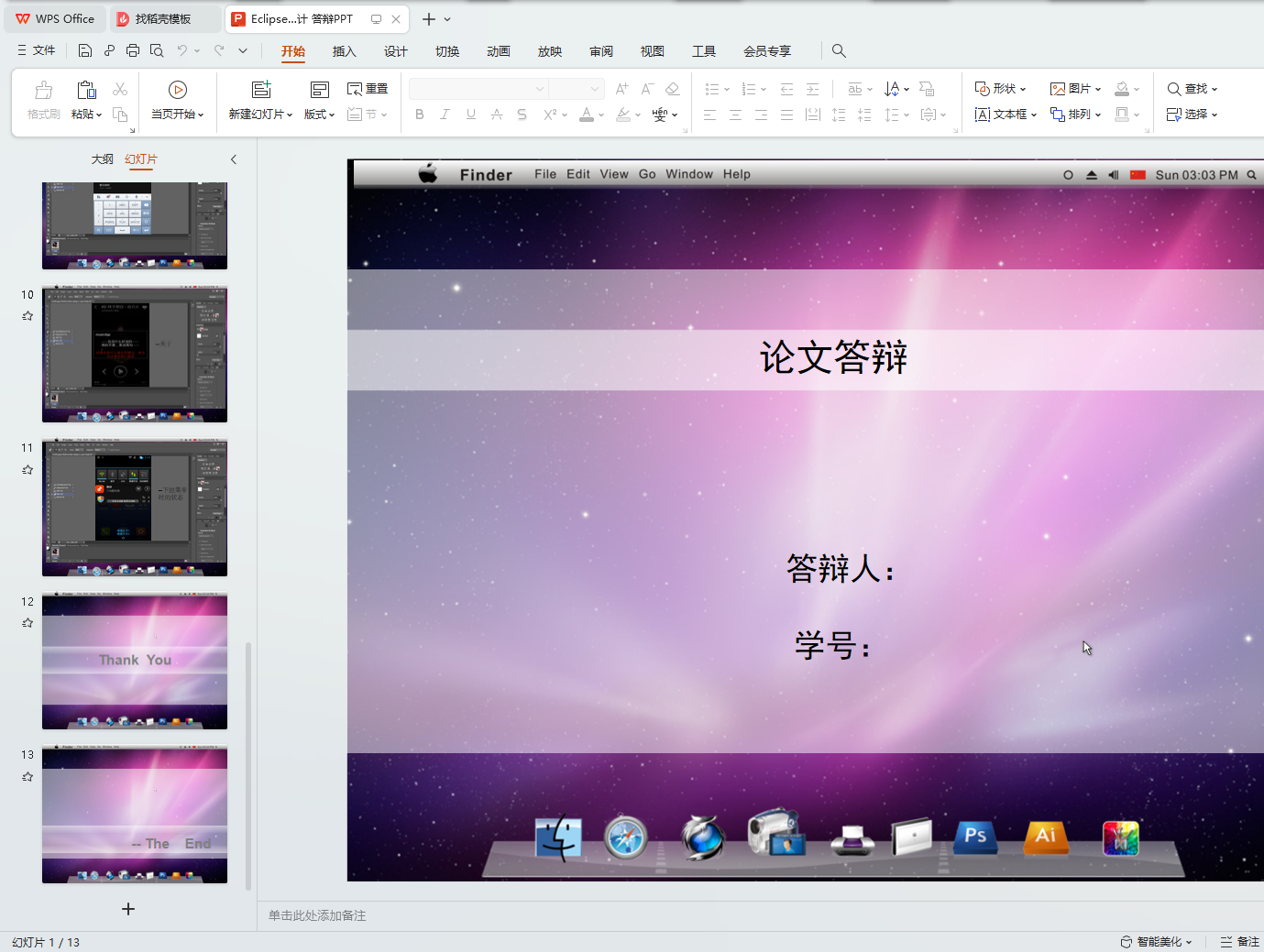1264x952 pixels.
Task: Switch to Outline (大纲) pane view
Action: pos(103,159)
